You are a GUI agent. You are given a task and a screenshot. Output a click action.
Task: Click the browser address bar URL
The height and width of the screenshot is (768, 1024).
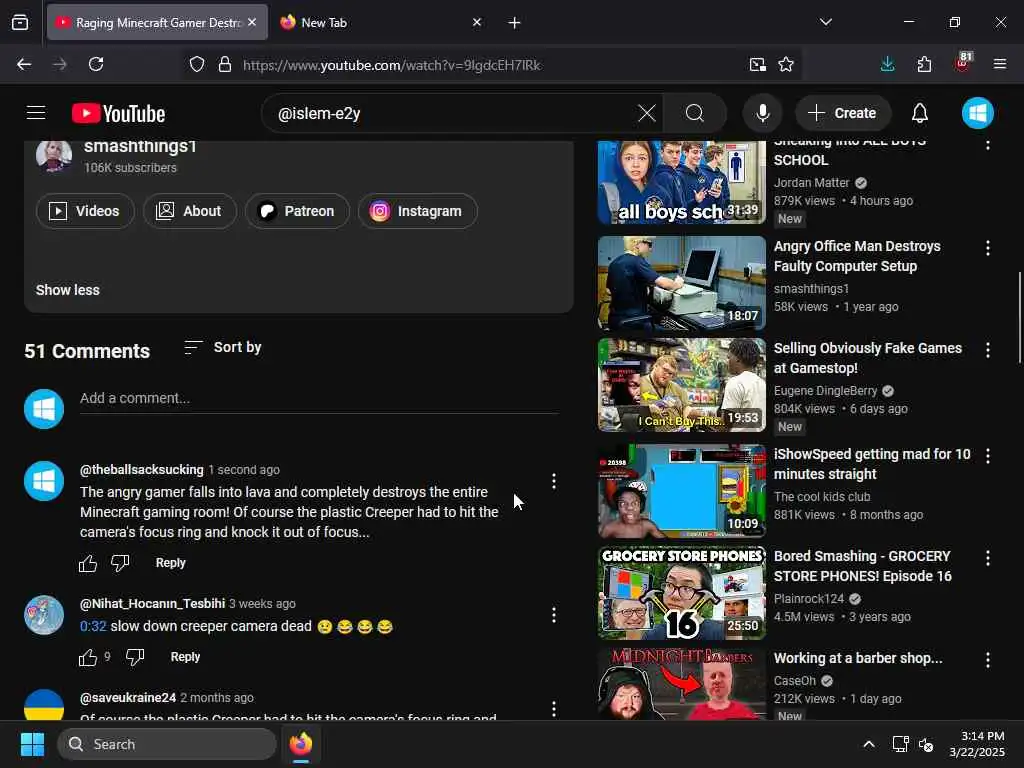(x=392, y=65)
